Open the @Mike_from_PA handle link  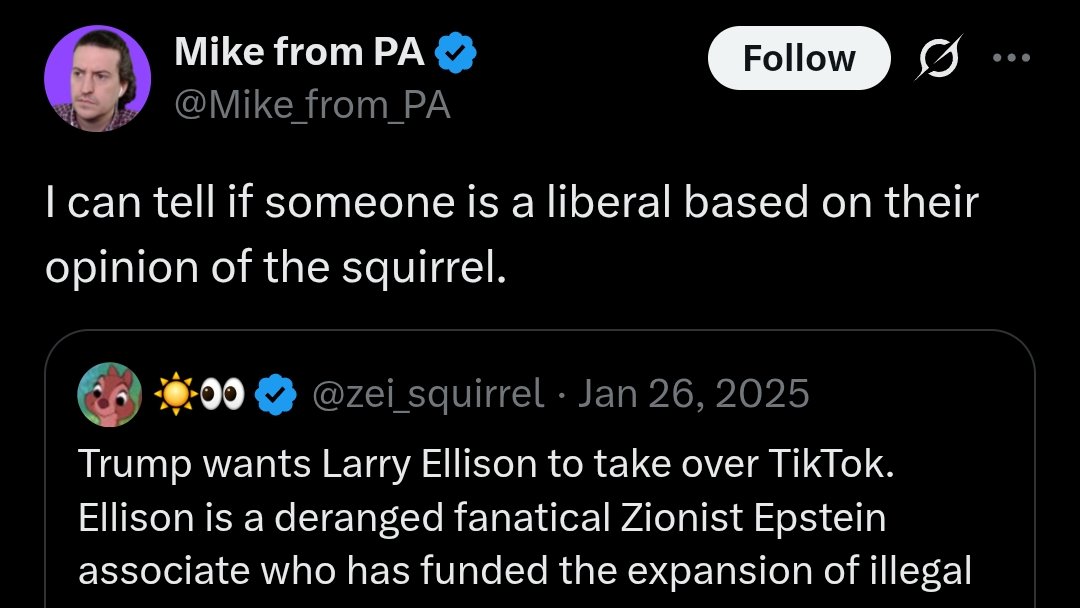click(313, 105)
